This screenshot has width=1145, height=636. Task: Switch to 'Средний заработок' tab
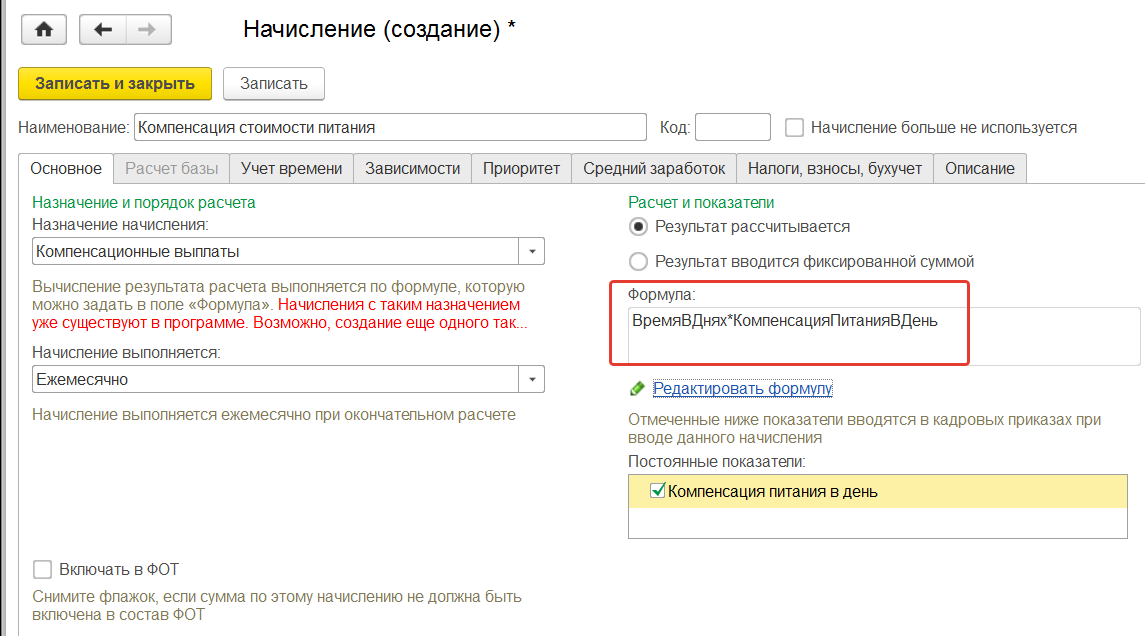tap(654, 168)
